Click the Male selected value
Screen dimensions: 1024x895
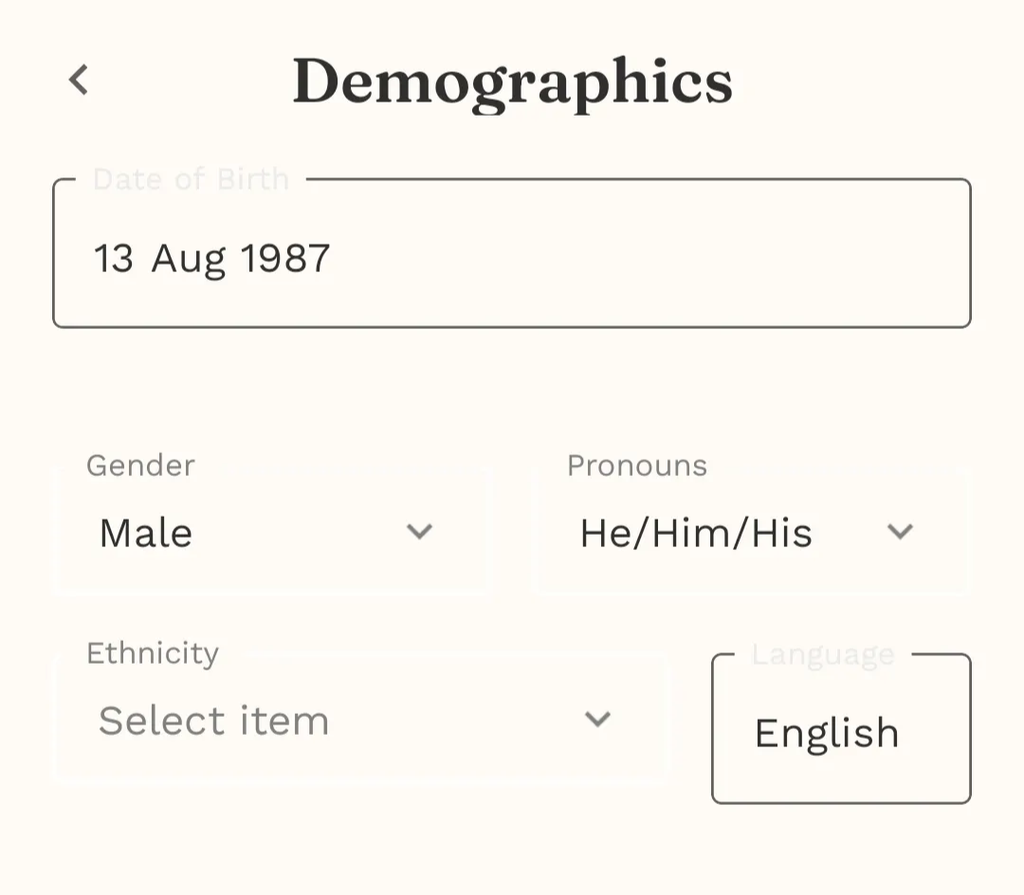pos(146,533)
